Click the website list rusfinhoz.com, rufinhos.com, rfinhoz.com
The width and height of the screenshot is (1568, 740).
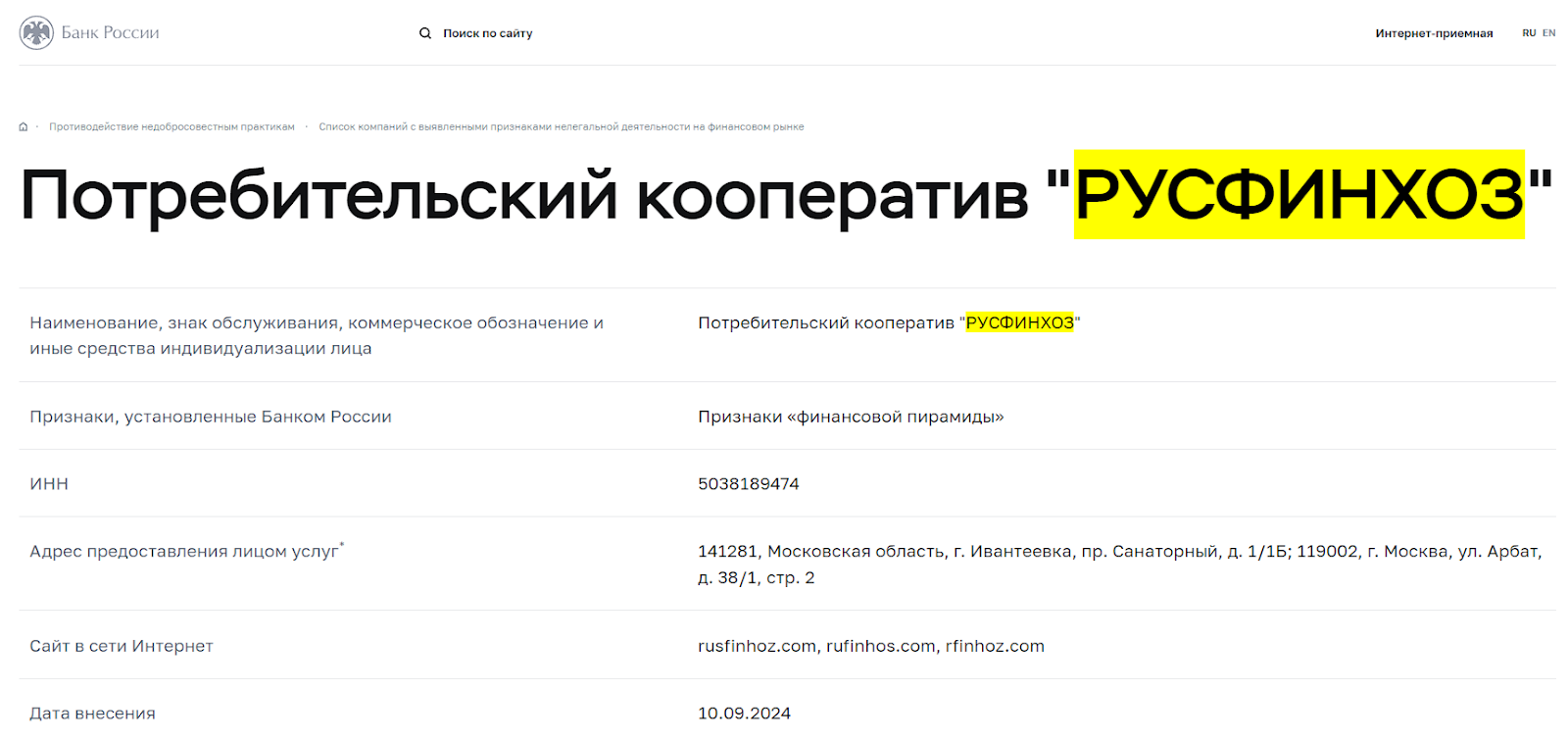coord(871,646)
